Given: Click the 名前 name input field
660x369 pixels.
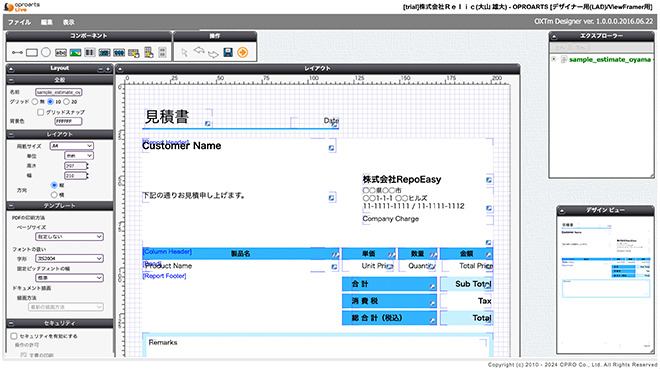Looking at the screenshot, I should 59,92.
